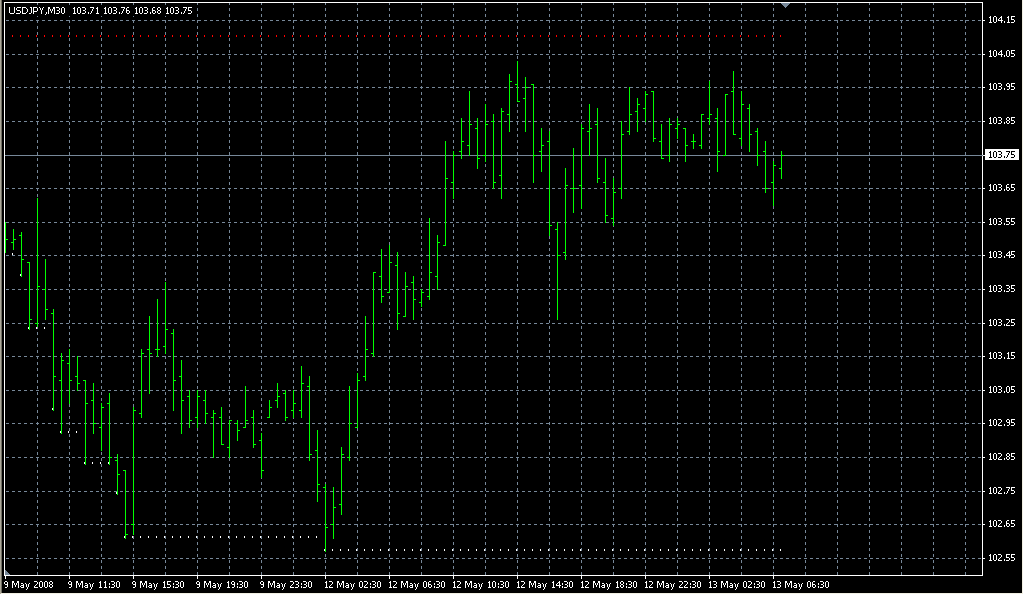This screenshot has width=1024, height=594.
Task: Click the 13 May 02:30 time label
Action: coord(736,584)
